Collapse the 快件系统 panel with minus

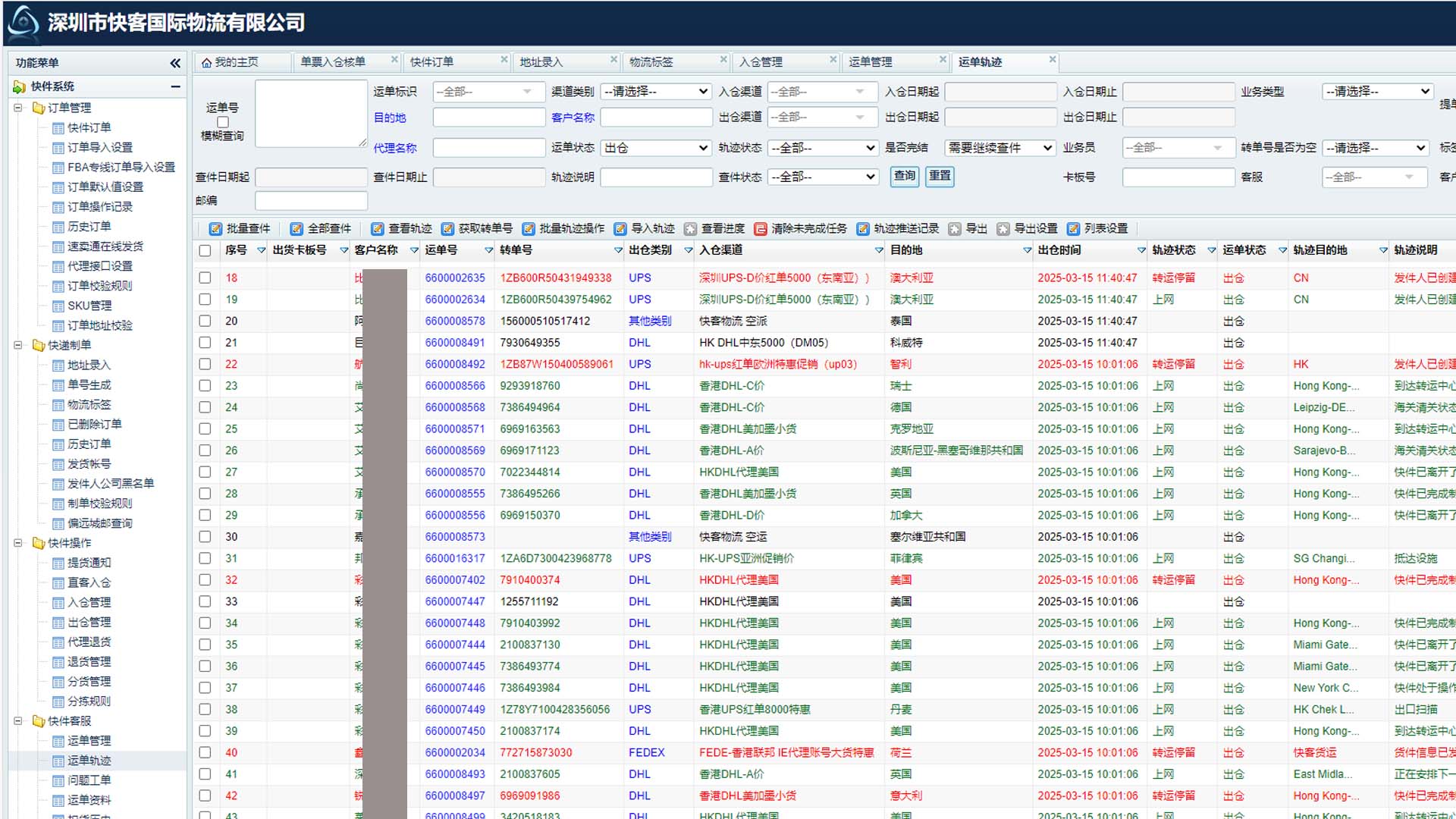coord(175,87)
